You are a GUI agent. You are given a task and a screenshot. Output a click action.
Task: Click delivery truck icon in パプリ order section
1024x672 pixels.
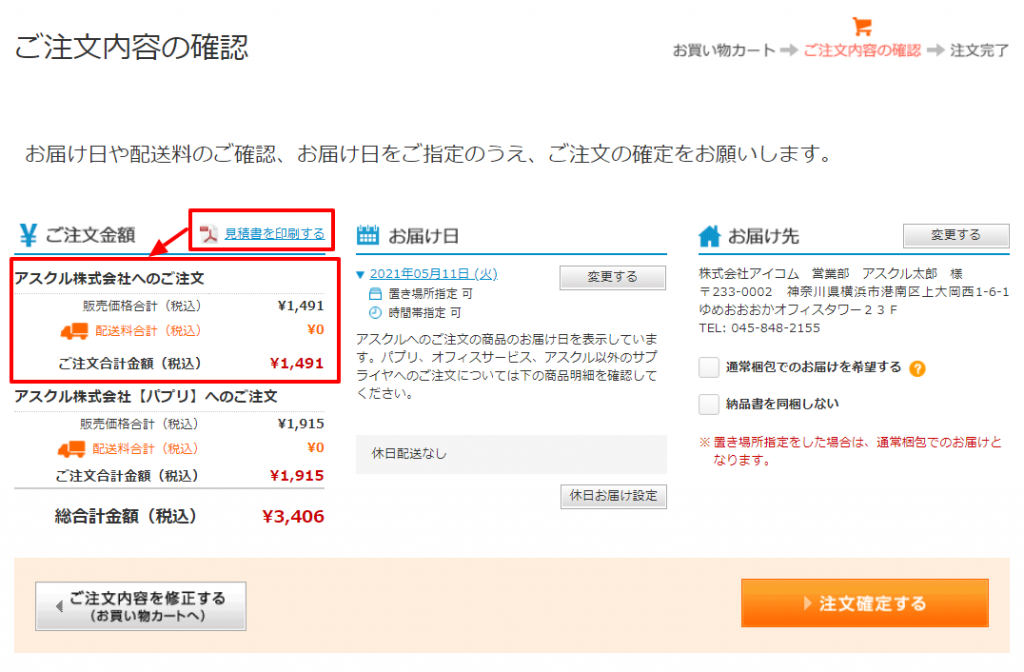coord(71,449)
